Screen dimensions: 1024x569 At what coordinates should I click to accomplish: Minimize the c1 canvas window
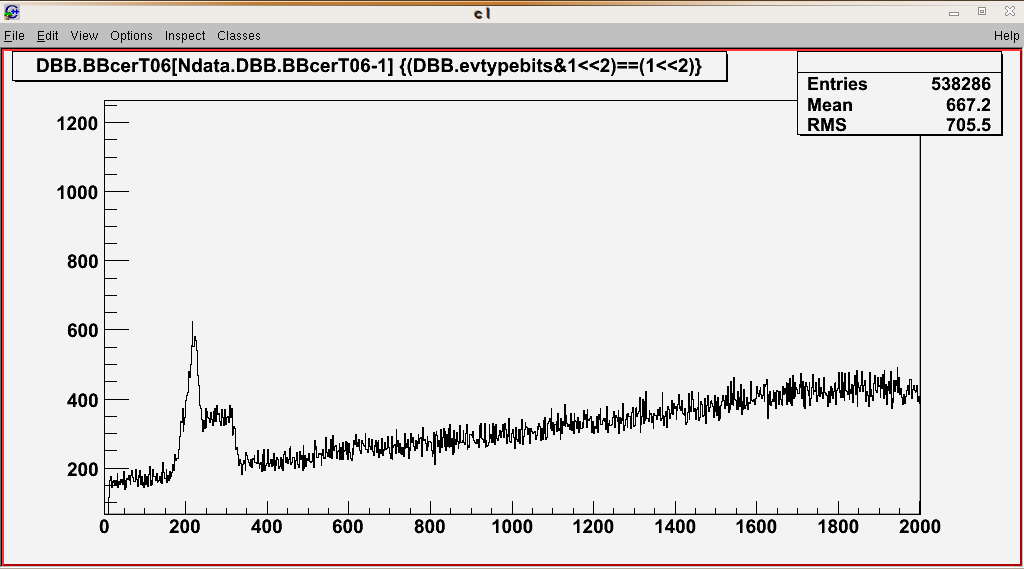pos(953,12)
